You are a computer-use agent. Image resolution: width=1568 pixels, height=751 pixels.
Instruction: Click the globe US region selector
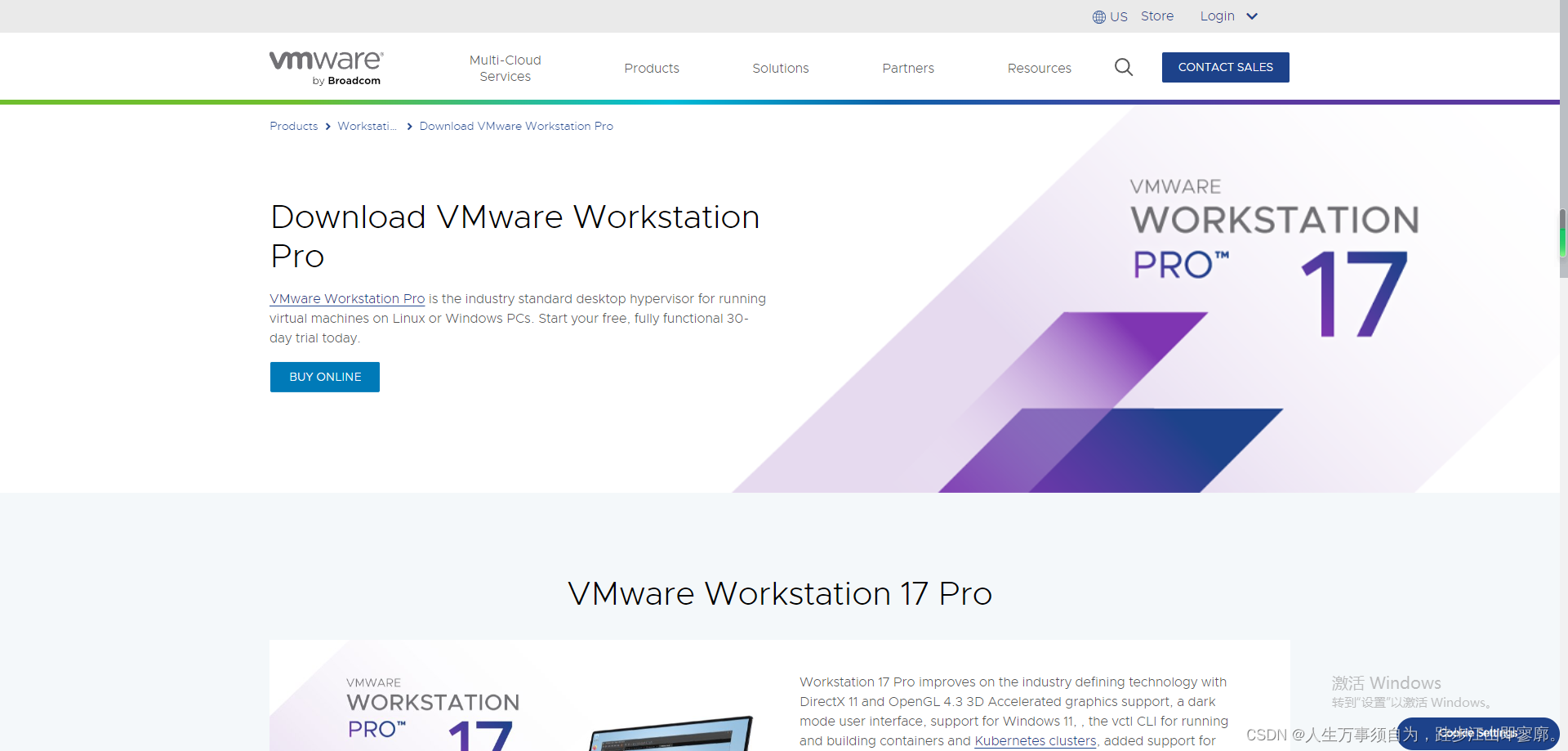[x=1110, y=16]
